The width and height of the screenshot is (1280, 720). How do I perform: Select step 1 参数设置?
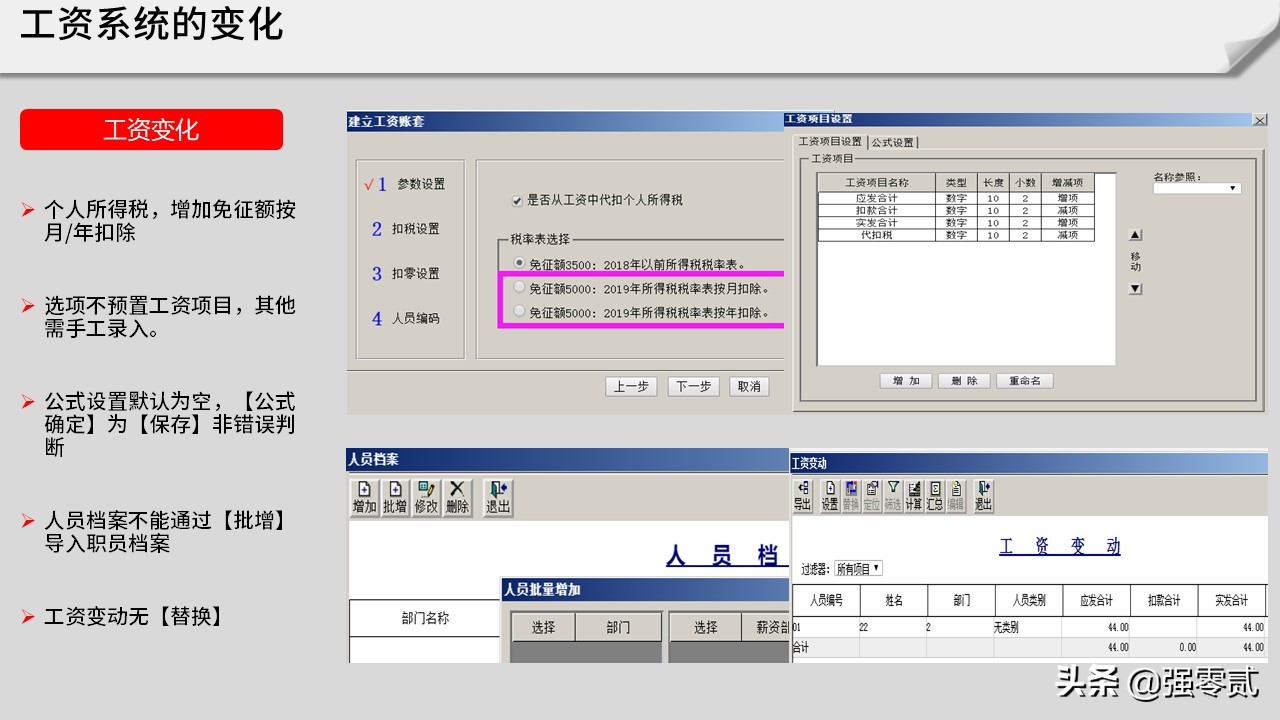coord(406,184)
